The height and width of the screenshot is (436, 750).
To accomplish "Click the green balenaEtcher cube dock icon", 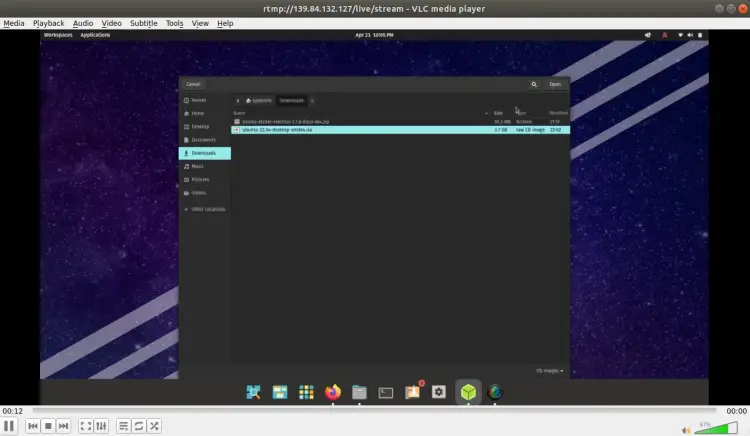I will pos(468,392).
